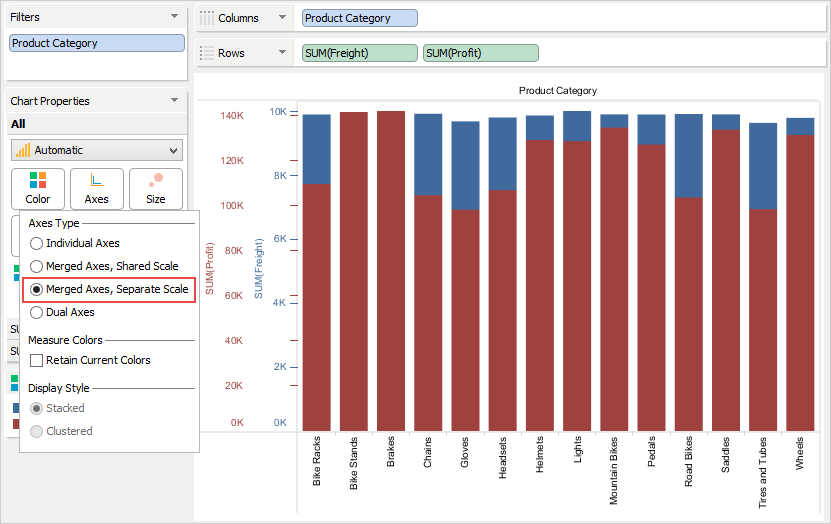Click Product Category pill in Columns

click(x=360, y=18)
